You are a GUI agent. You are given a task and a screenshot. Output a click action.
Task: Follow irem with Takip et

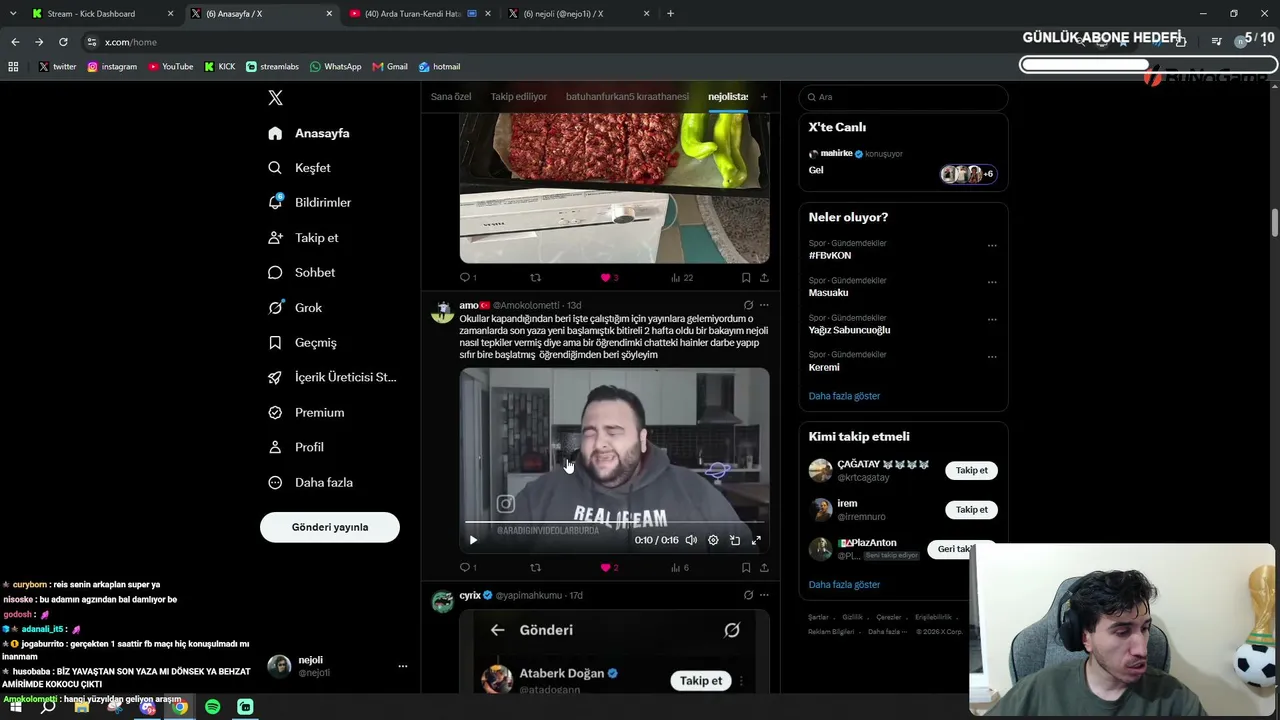971,509
